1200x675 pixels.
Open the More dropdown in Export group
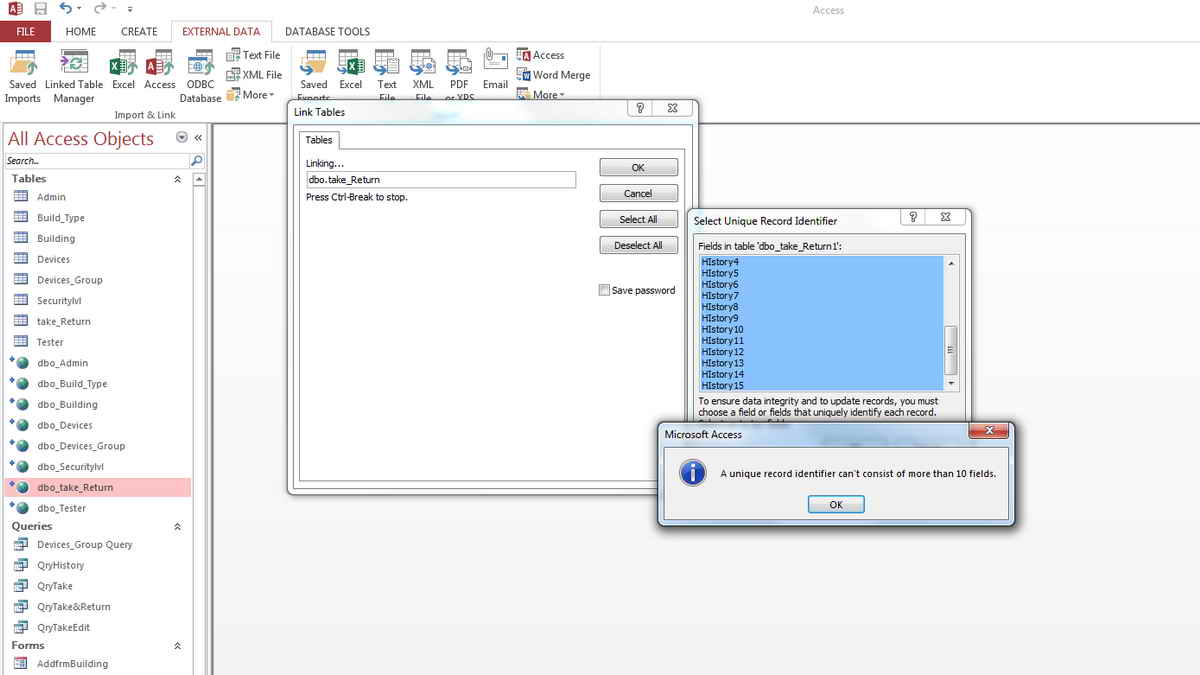[x=541, y=95]
